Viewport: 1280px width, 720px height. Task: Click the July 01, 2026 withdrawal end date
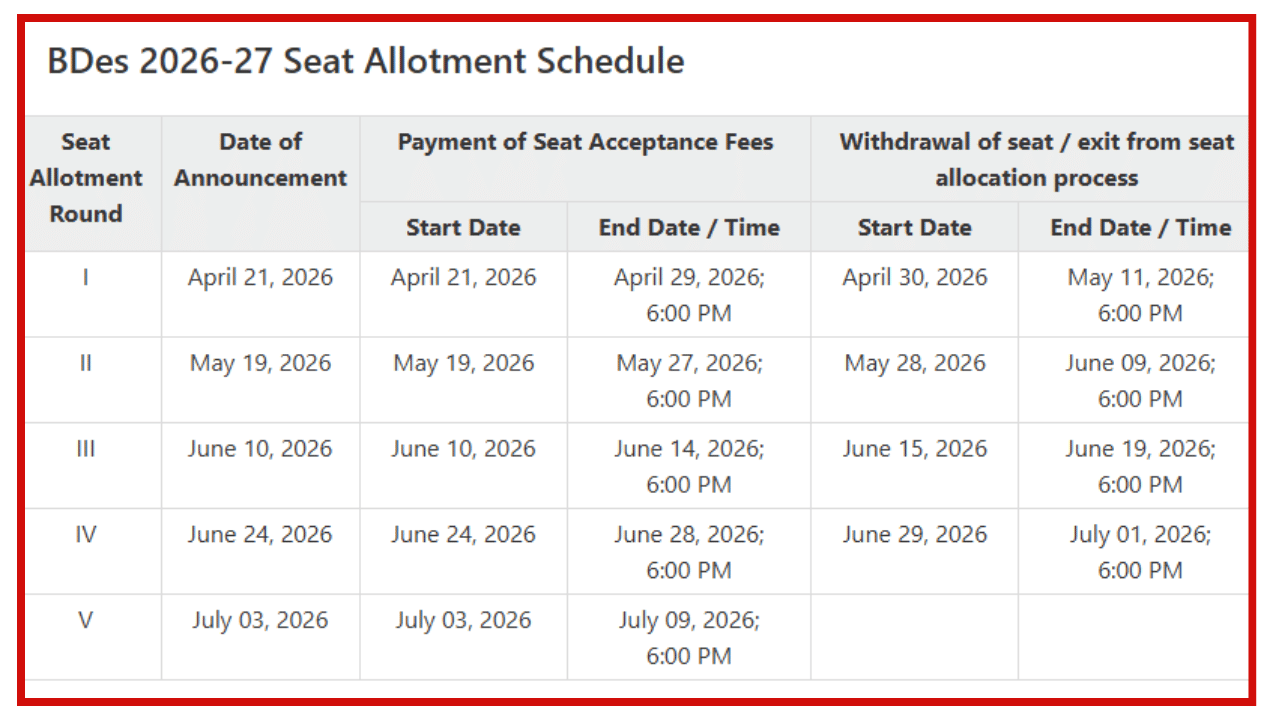1140,535
